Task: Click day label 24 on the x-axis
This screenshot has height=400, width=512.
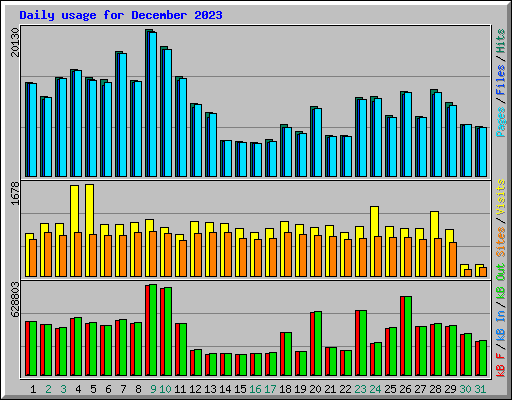Action: pyautogui.click(x=375, y=389)
